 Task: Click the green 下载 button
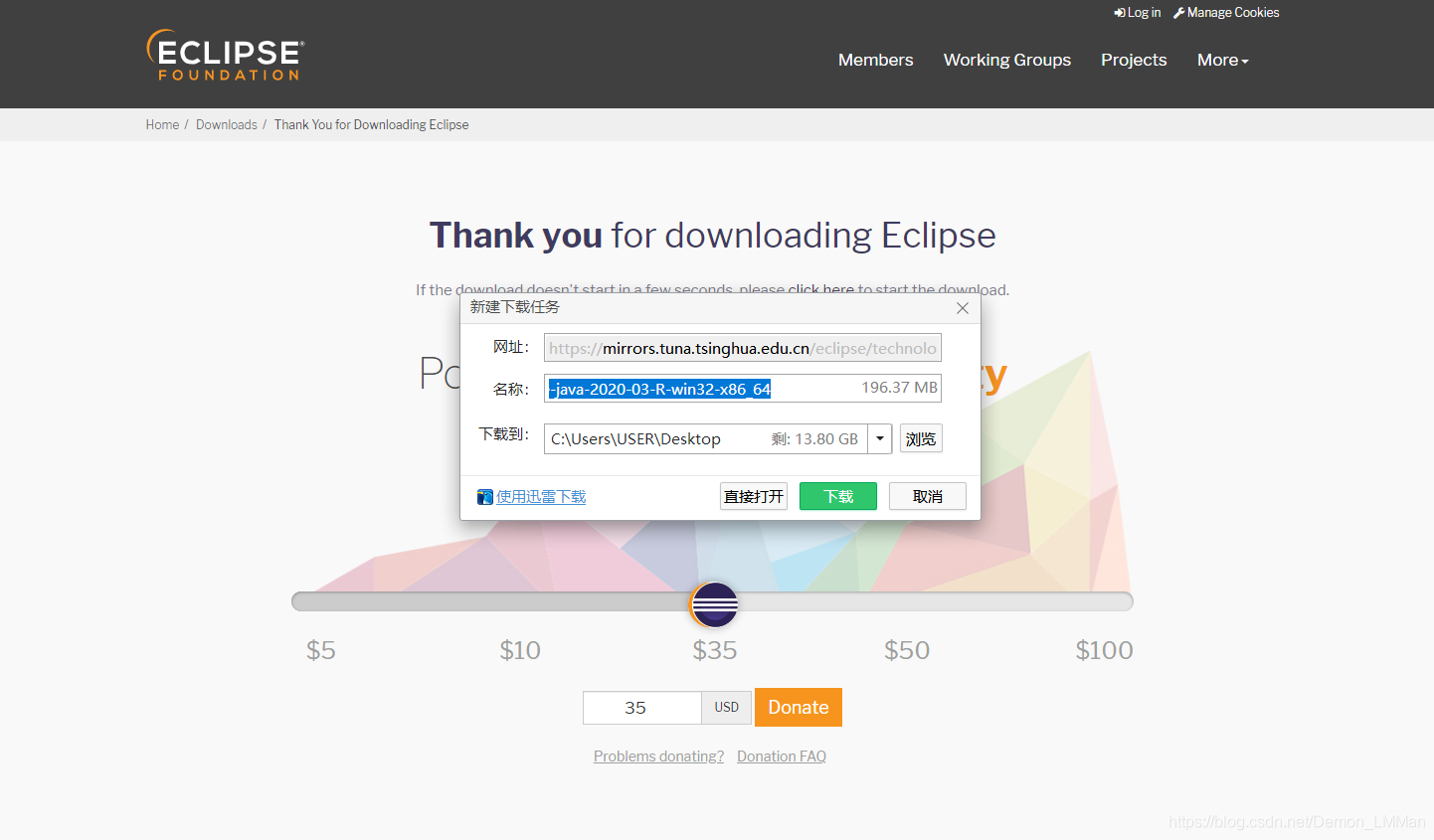837,496
